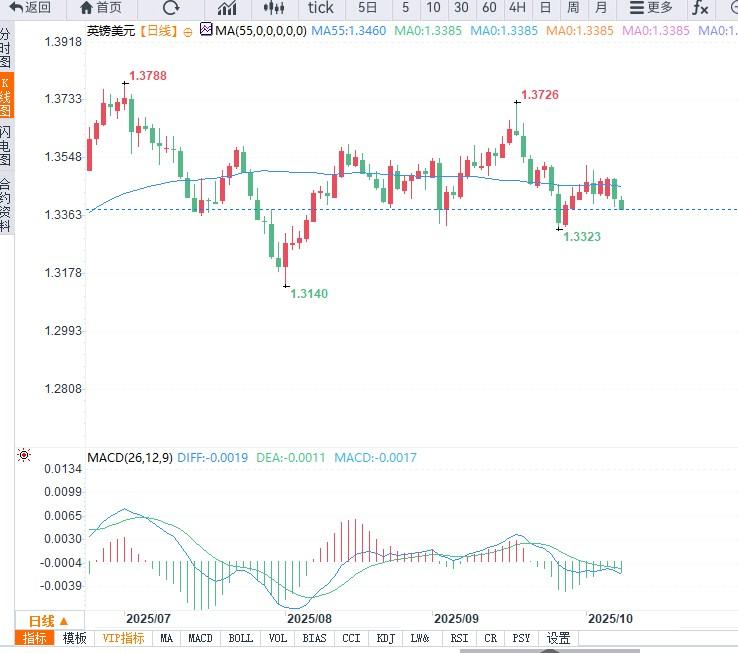Open the 更多 menu
The height and width of the screenshot is (653, 738).
click(x=651, y=8)
